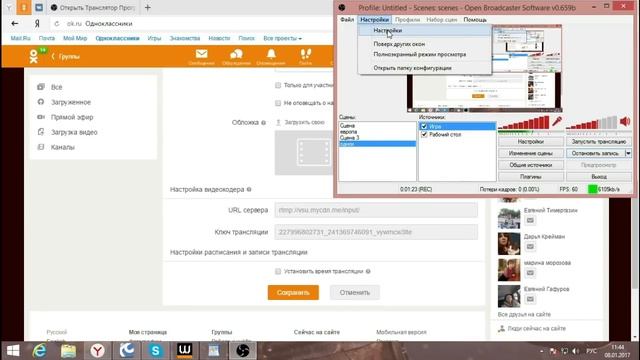This screenshot has height=360, width=640.
Task: Click the VK pinned tab icon
Action: pos(39,7)
